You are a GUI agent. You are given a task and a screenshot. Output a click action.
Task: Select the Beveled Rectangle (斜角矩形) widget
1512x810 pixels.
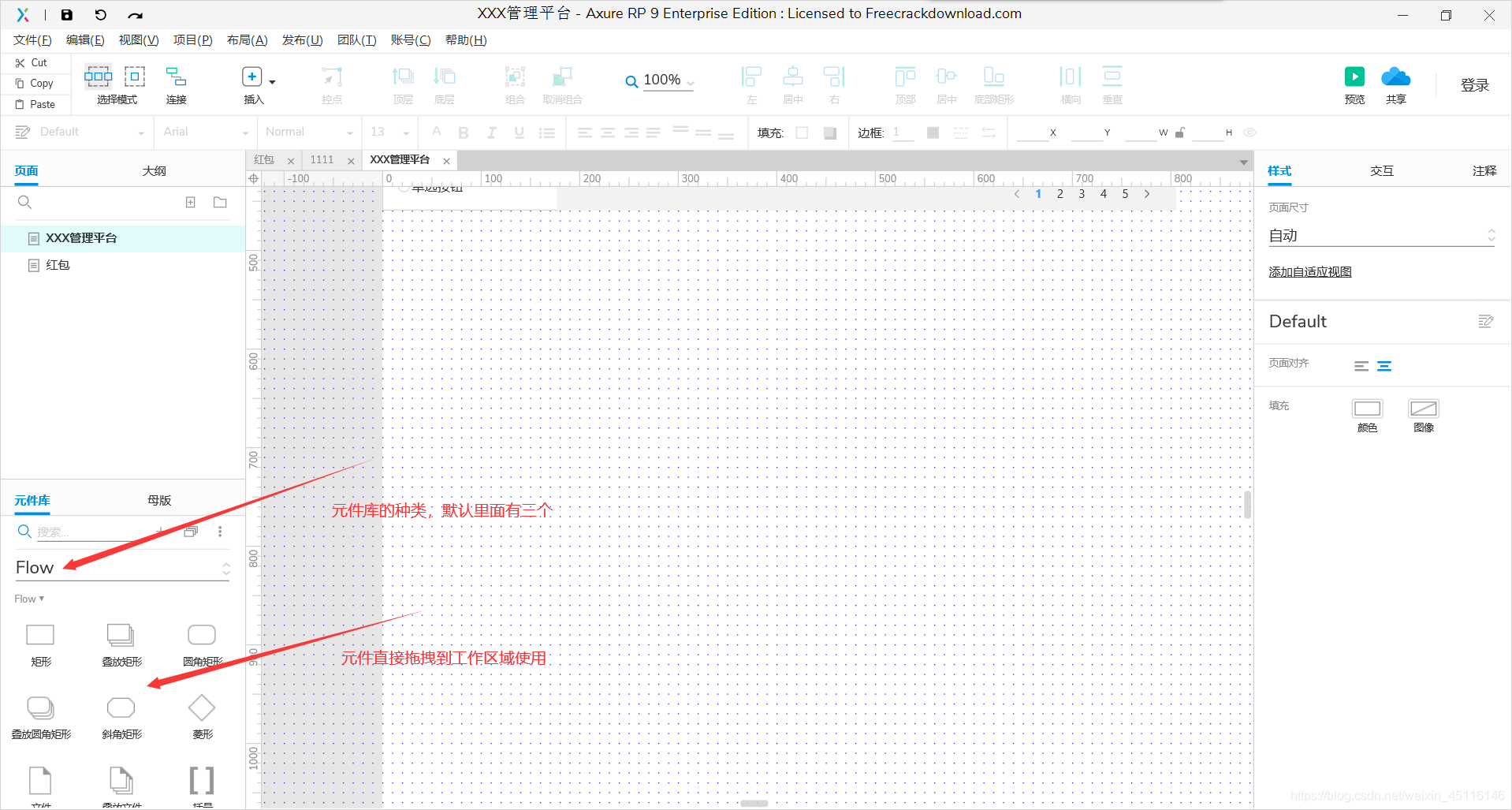[121, 707]
